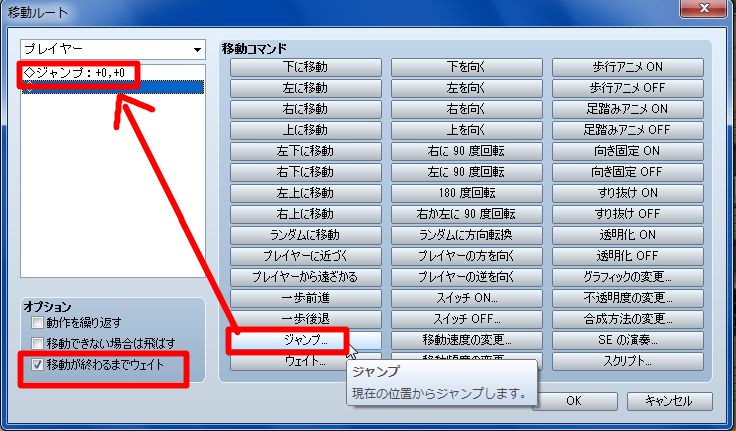This screenshot has height=431, width=736.
Task: Set 向き固定 OFF
Action: 628,172
